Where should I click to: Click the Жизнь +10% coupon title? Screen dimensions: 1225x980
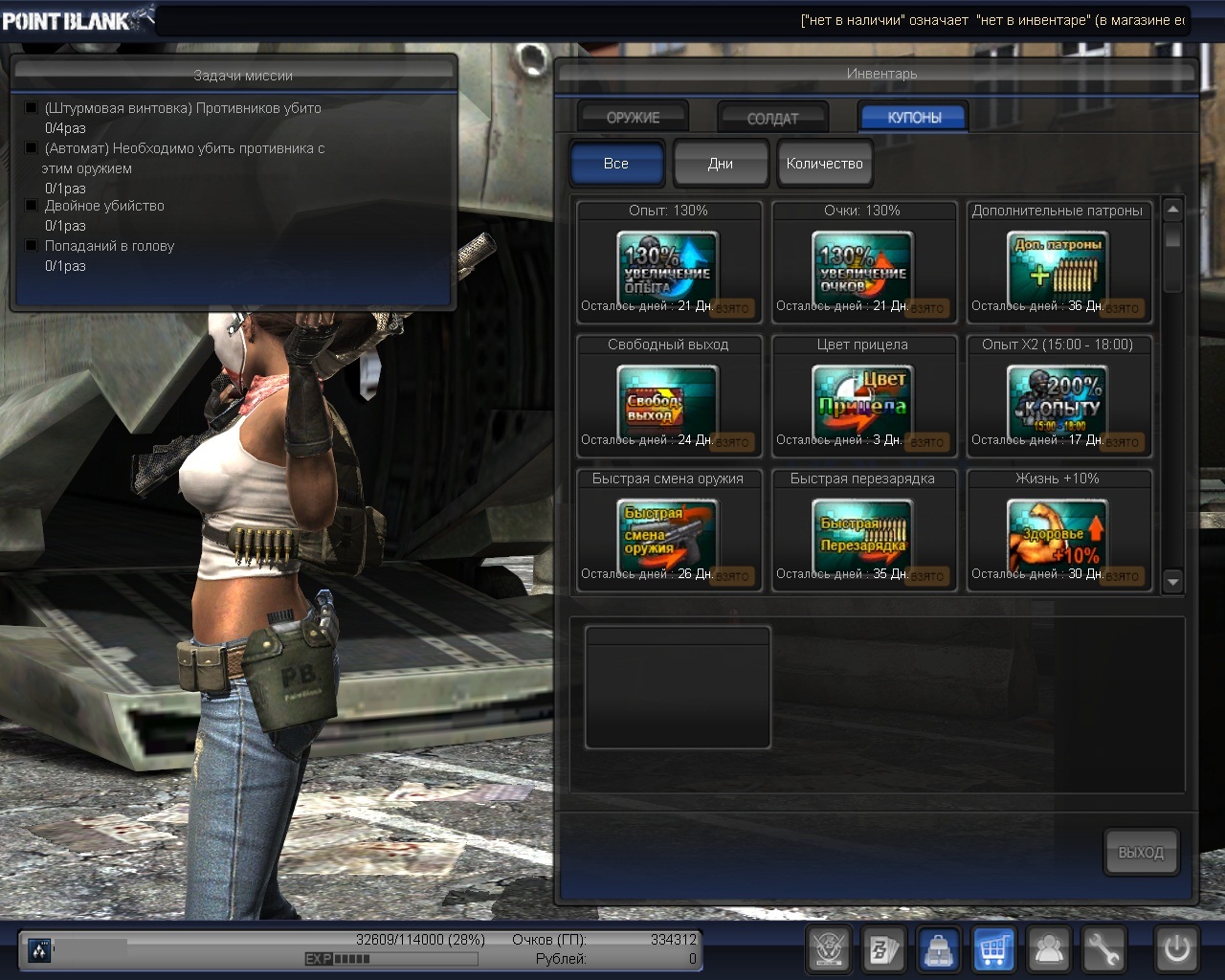click(x=1058, y=479)
